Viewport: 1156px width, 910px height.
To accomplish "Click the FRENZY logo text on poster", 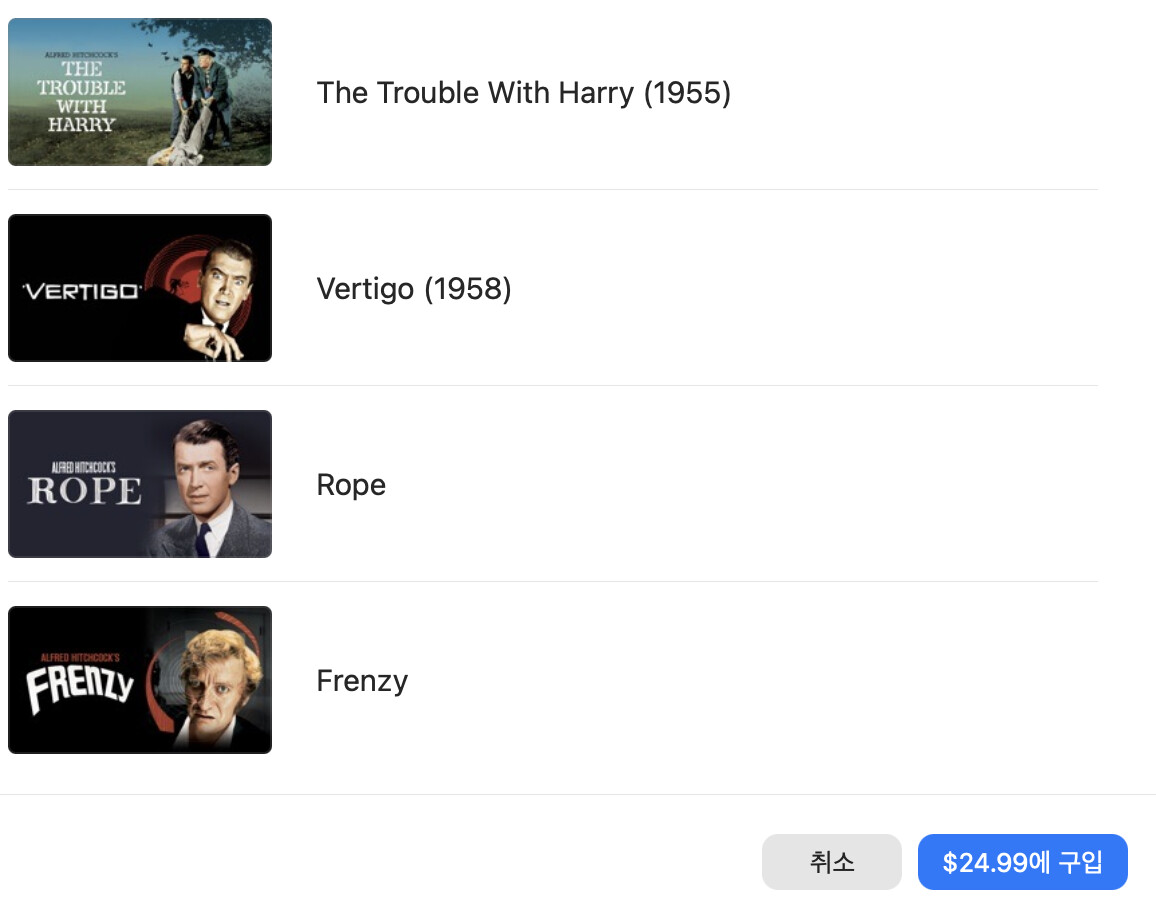I will (x=80, y=688).
